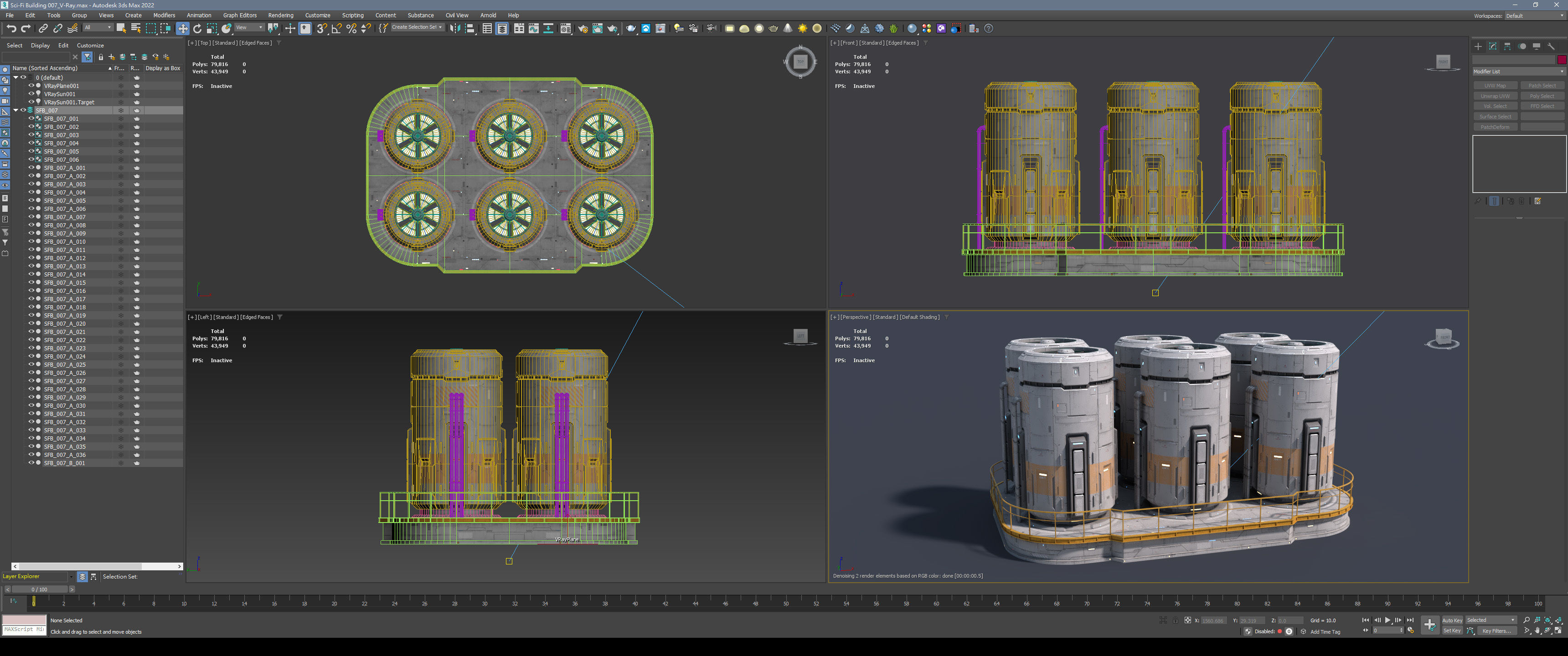This screenshot has height=656, width=1568.
Task: Hide the SFB_007_A_010 object
Action: [31, 241]
